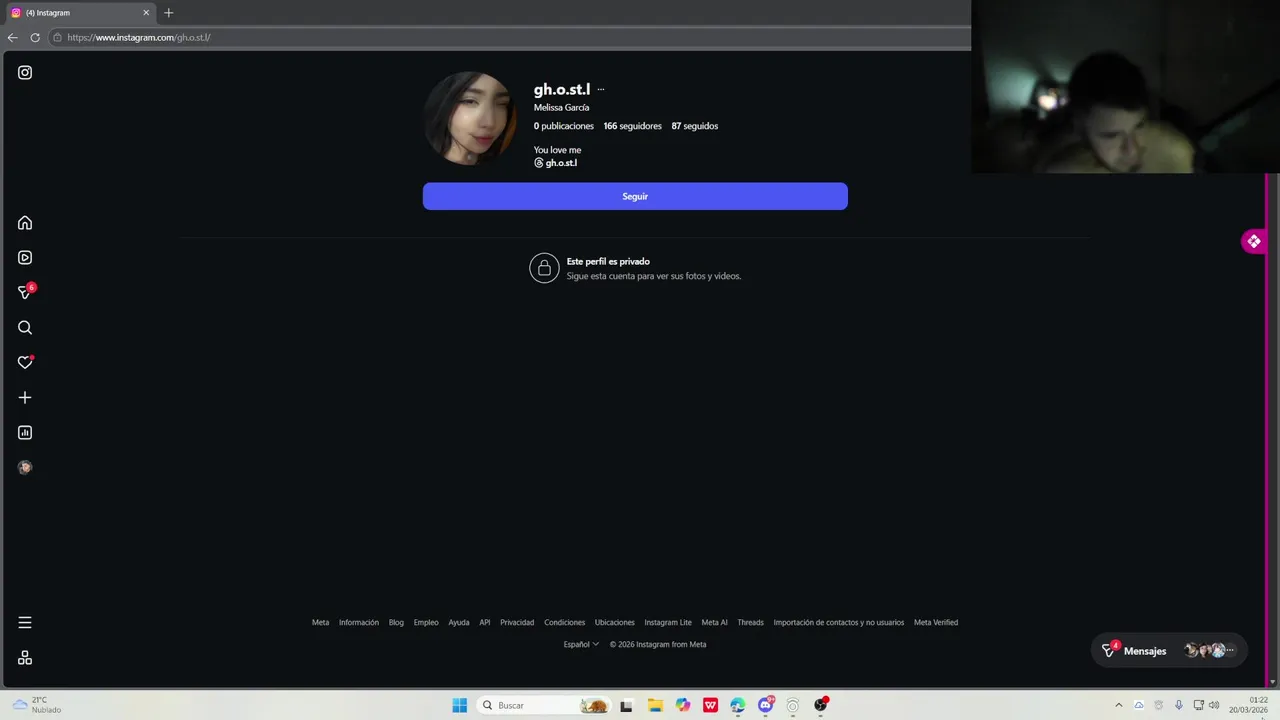
Task: Open the Condiciones footer link
Action: click(565, 622)
